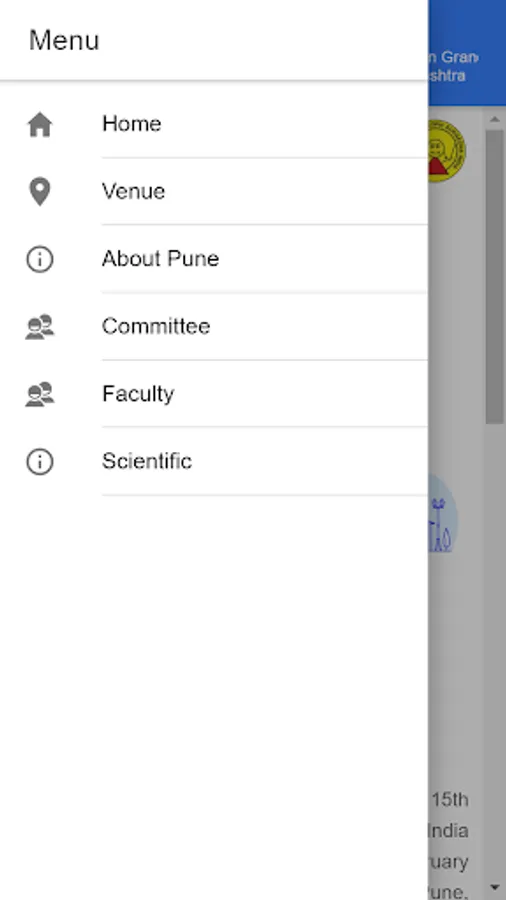Click the scrollbar up arrow
This screenshot has height=900, width=506.
click(495, 119)
